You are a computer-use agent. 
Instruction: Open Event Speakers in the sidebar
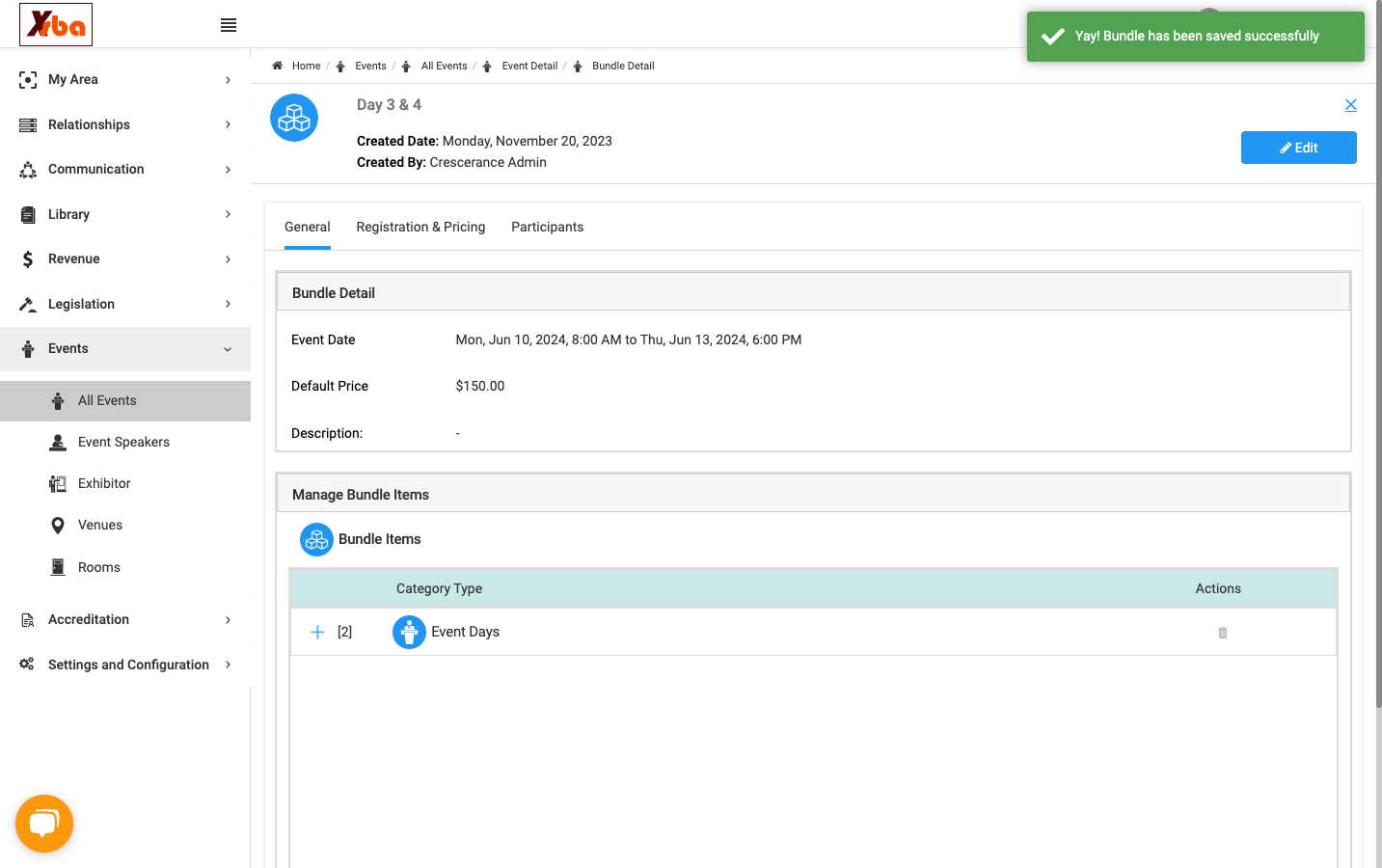point(125,443)
